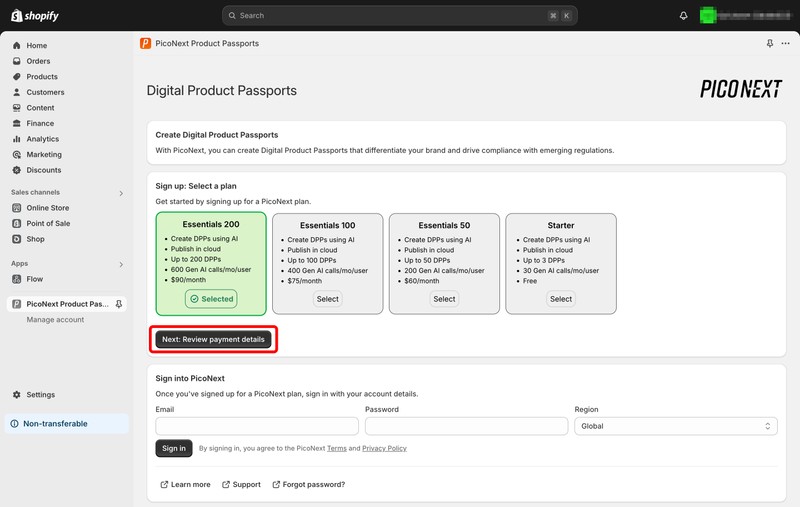
Task: Click the notifications bell icon
Action: pos(683,16)
